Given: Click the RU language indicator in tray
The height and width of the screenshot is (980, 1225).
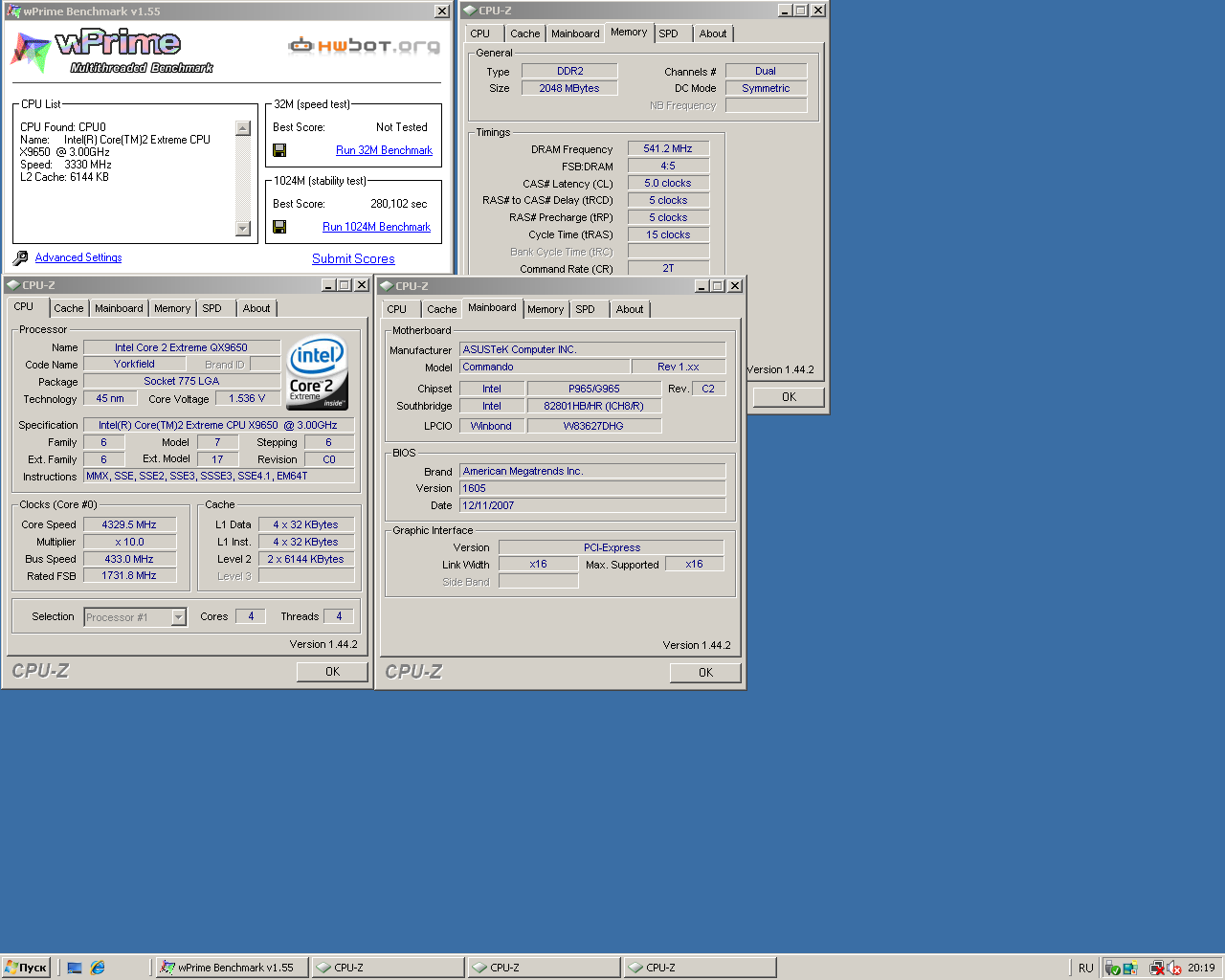Looking at the screenshot, I should pyautogui.click(x=1085, y=968).
